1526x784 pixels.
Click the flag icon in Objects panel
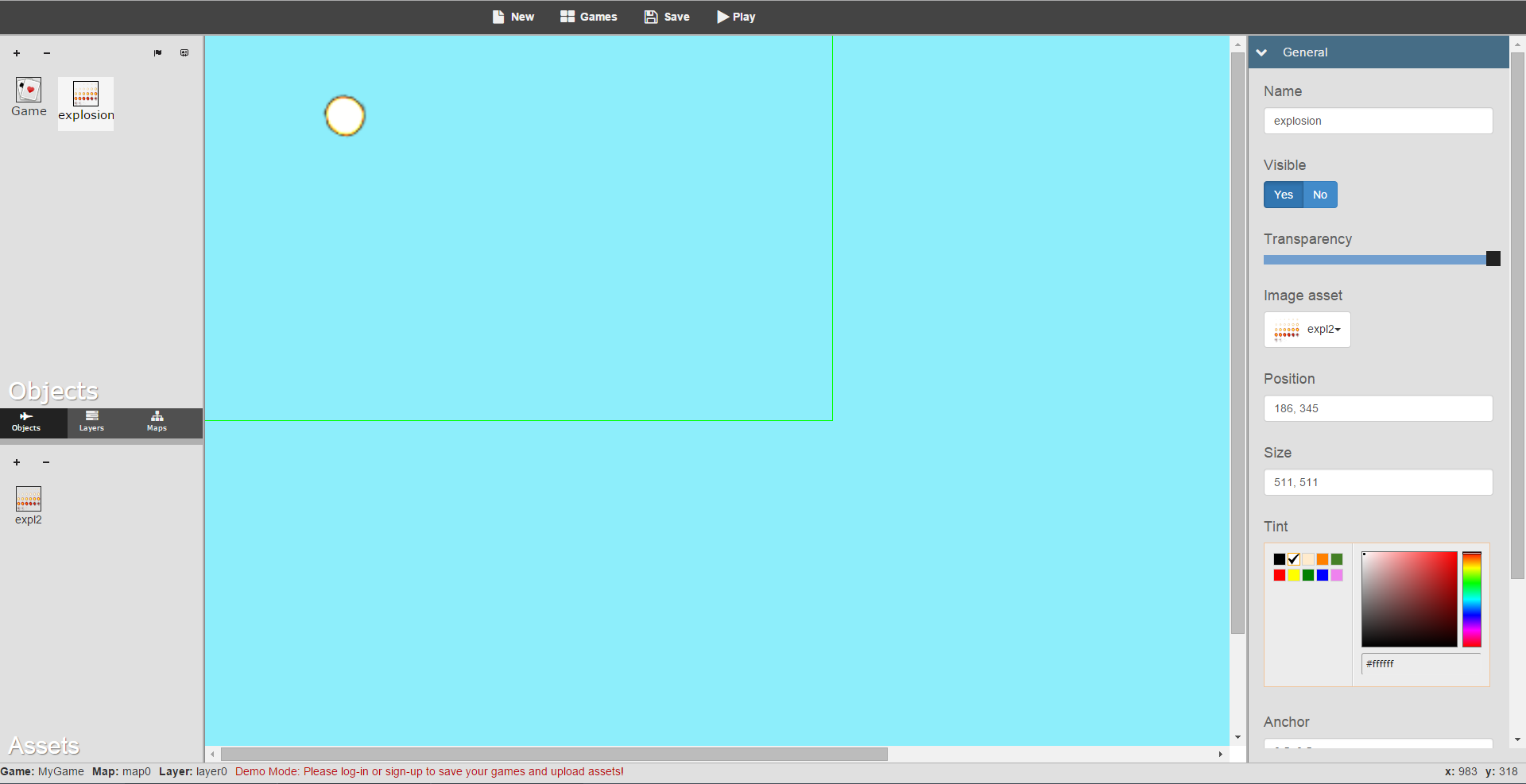[x=157, y=53]
